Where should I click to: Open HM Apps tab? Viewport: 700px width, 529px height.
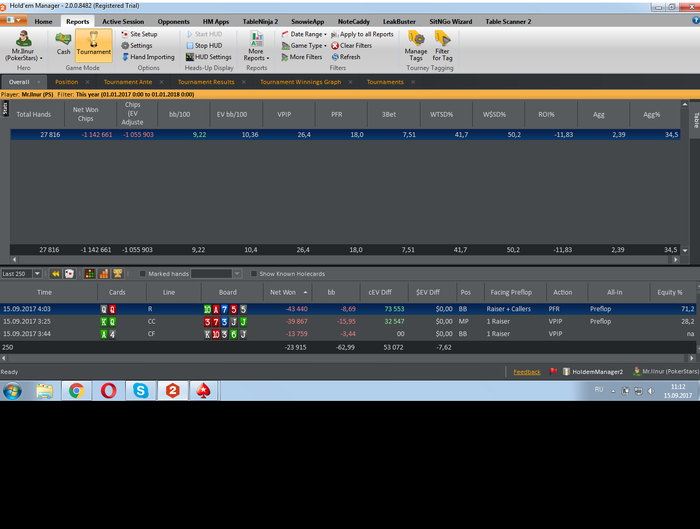216,21
